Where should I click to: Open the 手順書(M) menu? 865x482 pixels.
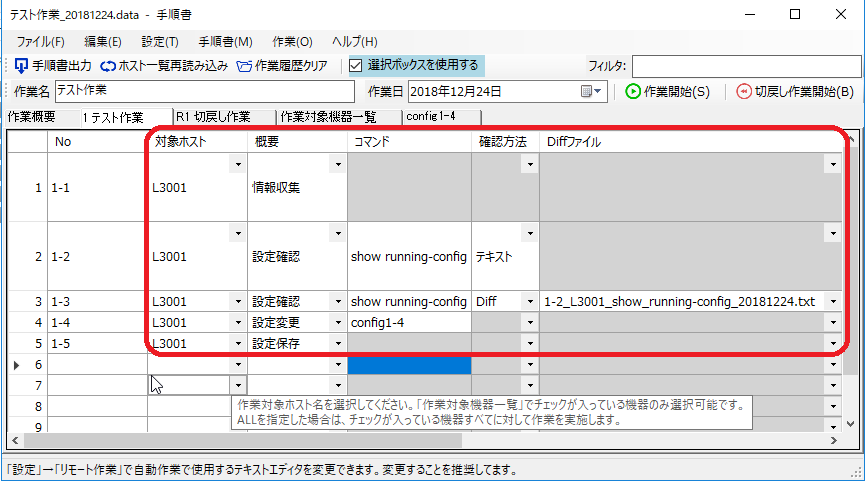pyautogui.click(x=225, y=41)
